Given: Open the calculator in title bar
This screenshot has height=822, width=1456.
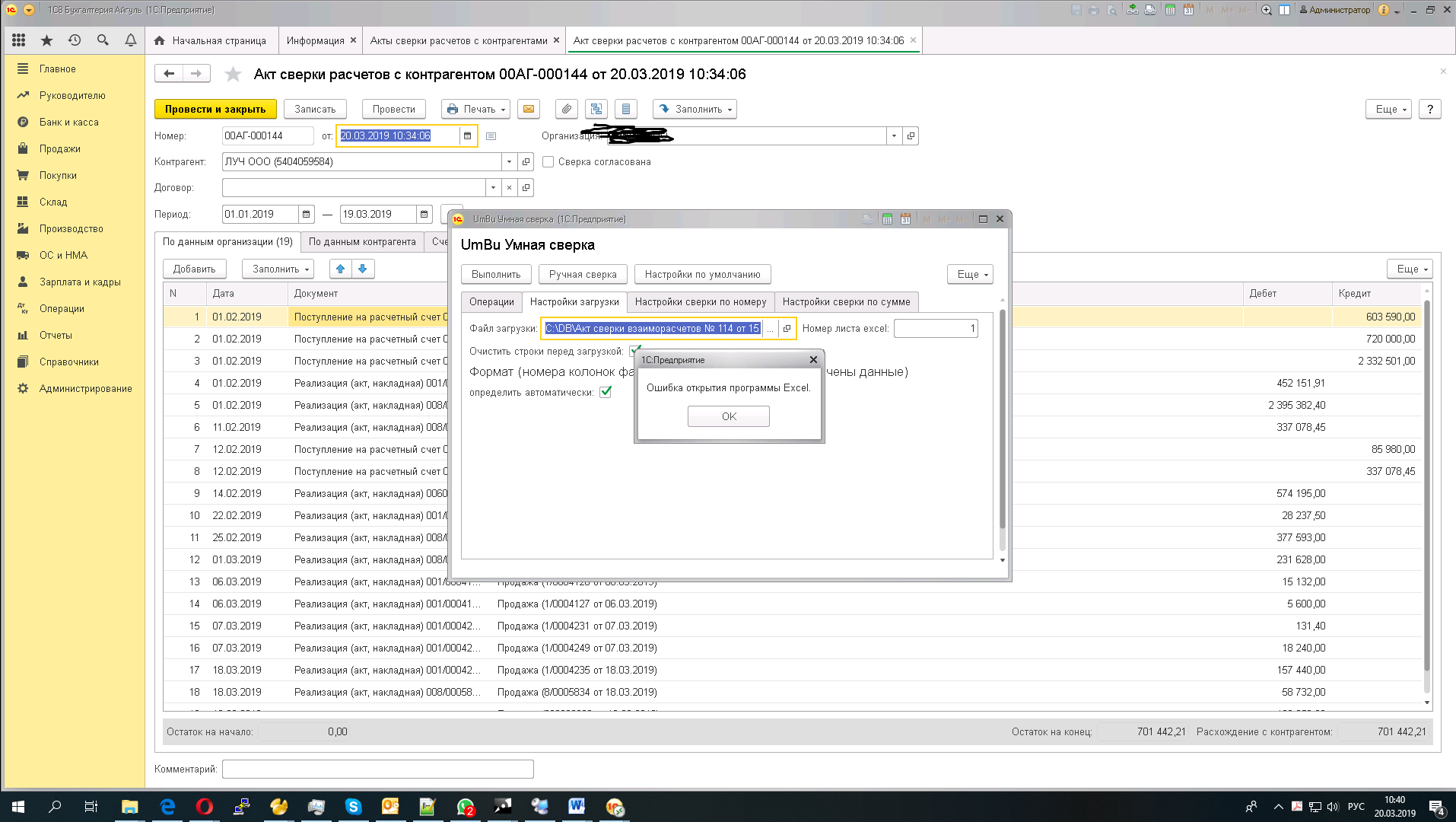Looking at the screenshot, I should tap(1171, 10).
